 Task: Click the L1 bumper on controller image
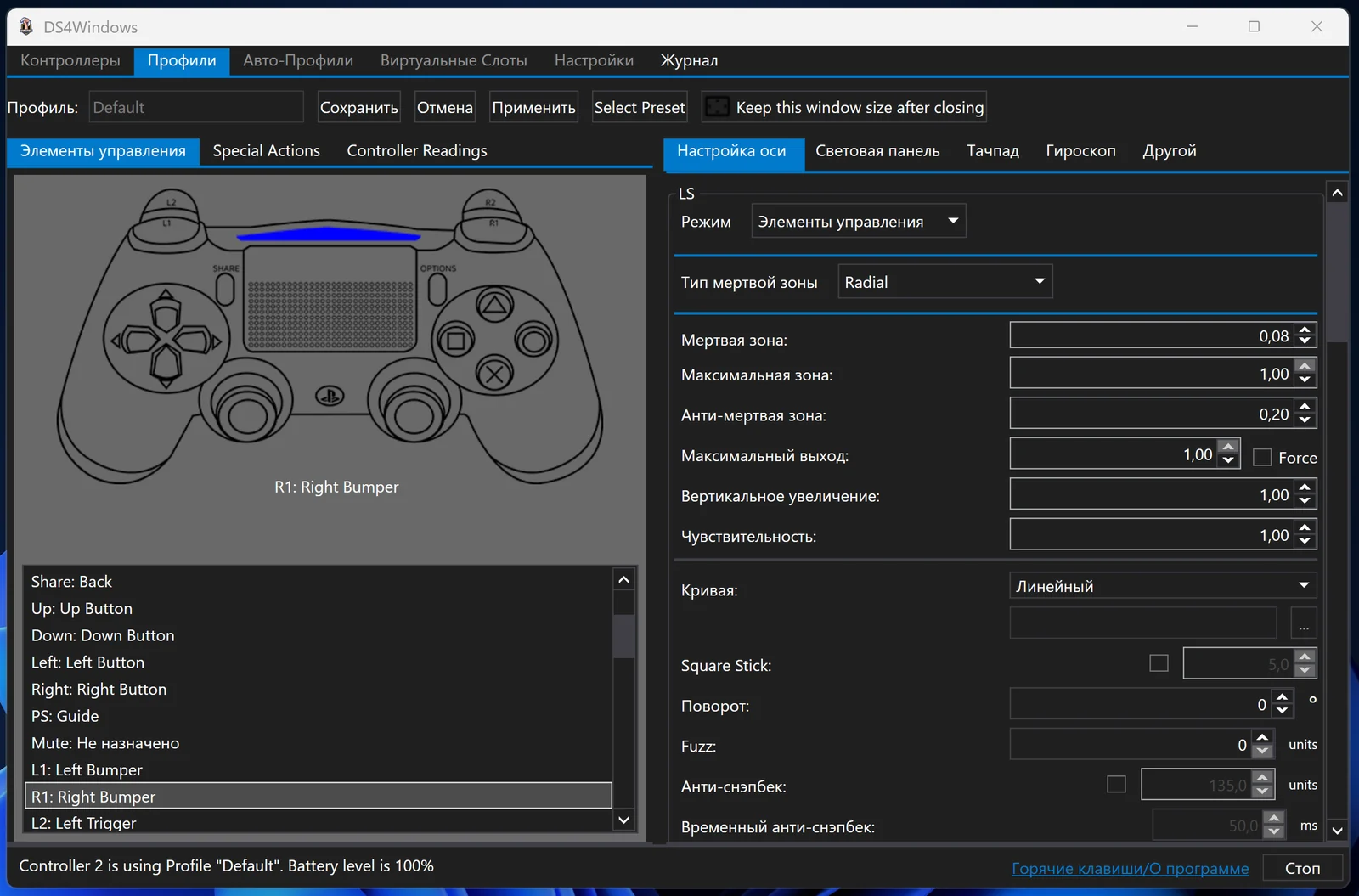(x=167, y=223)
